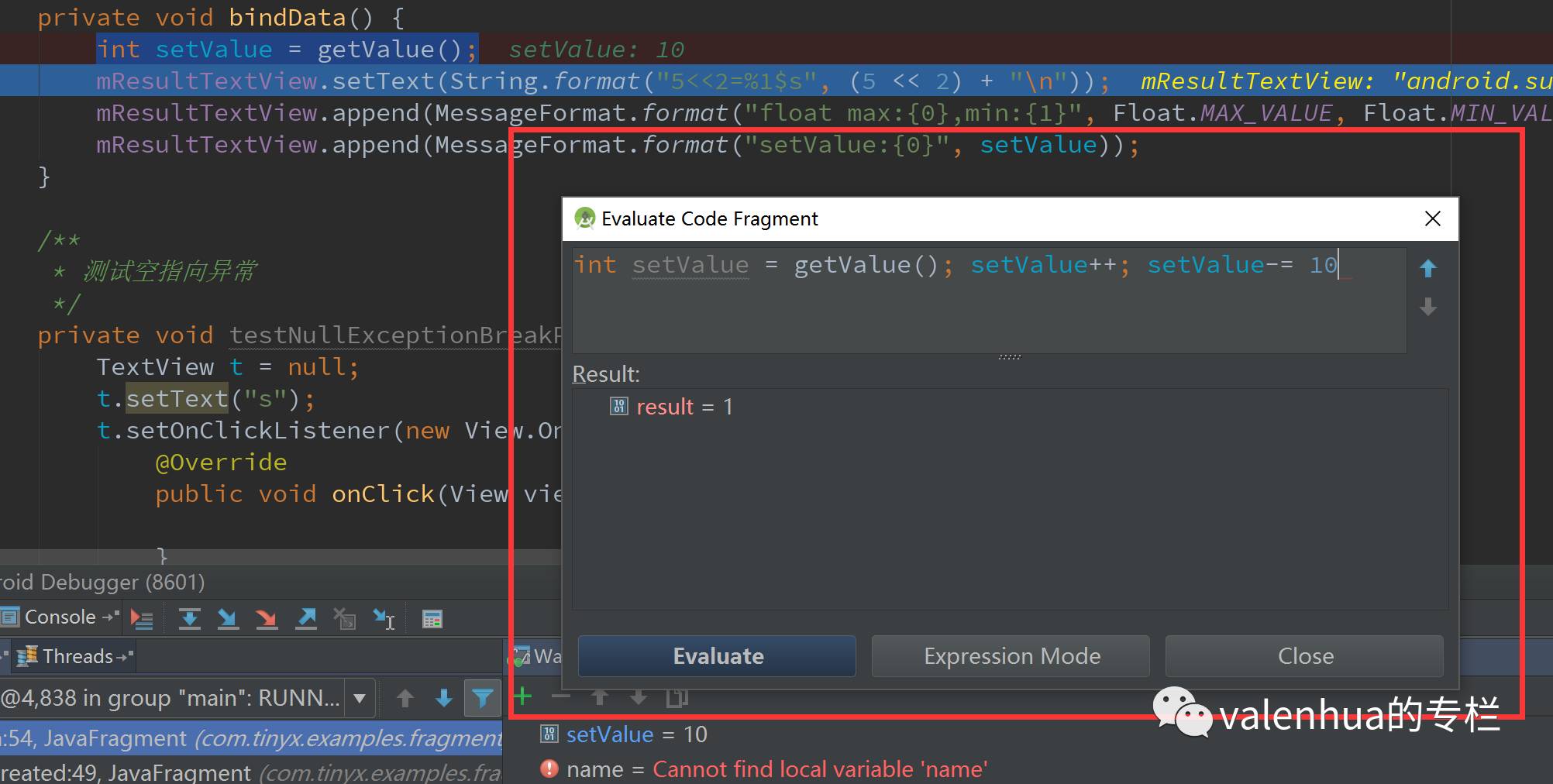Add a new watch with green plus

point(523,696)
